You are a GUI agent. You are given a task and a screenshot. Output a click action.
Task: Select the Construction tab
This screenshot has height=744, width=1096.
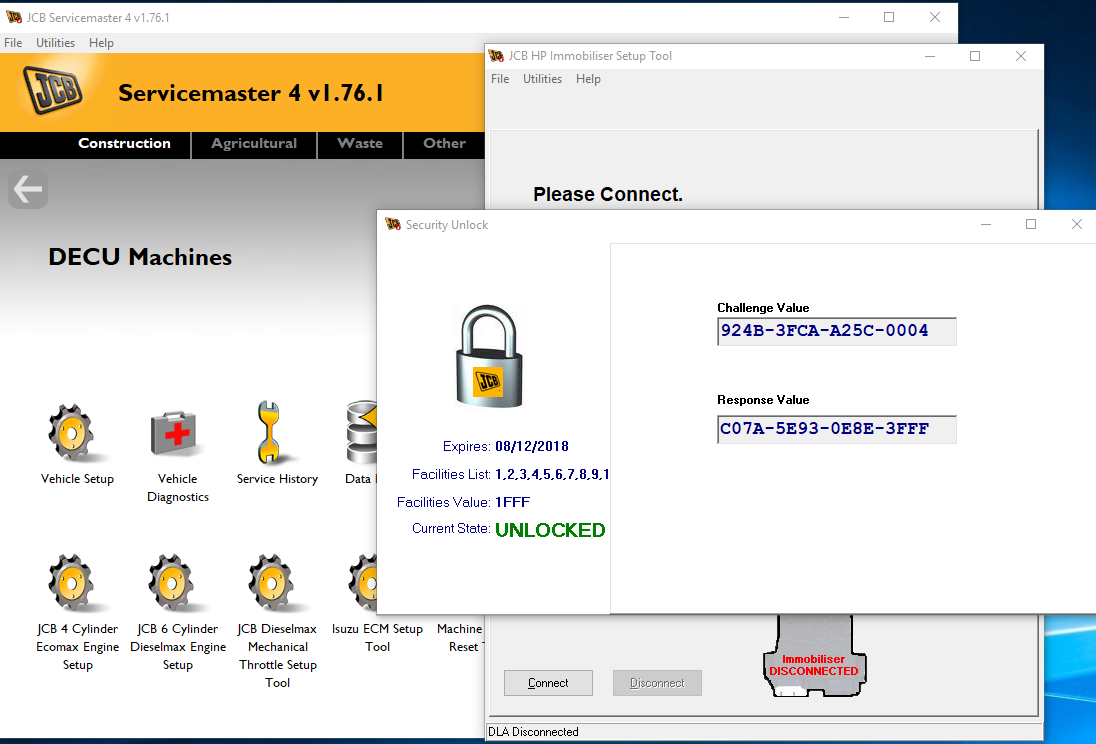tap(124, 144)
